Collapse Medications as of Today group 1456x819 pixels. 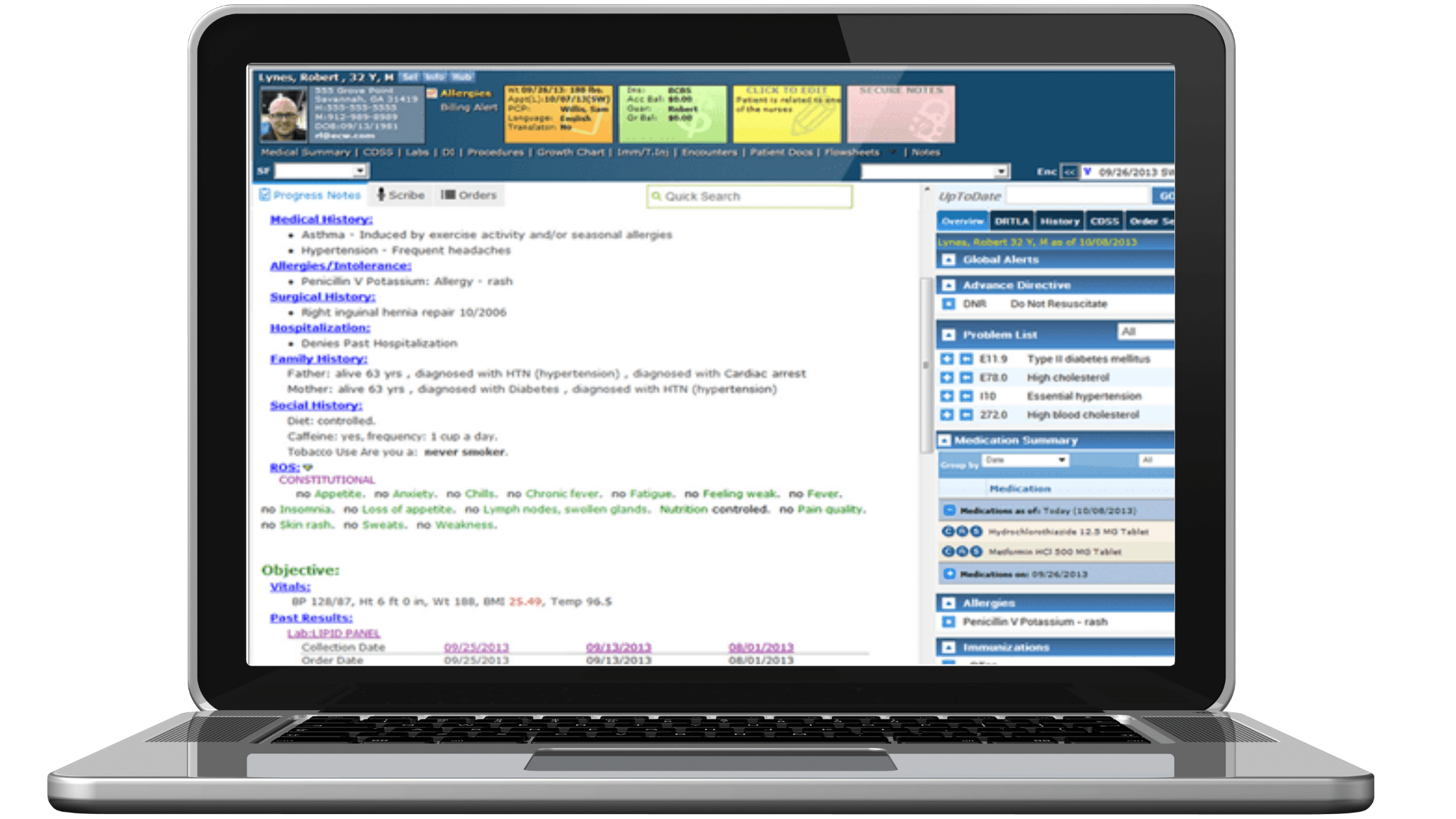(x=949, y=510)
